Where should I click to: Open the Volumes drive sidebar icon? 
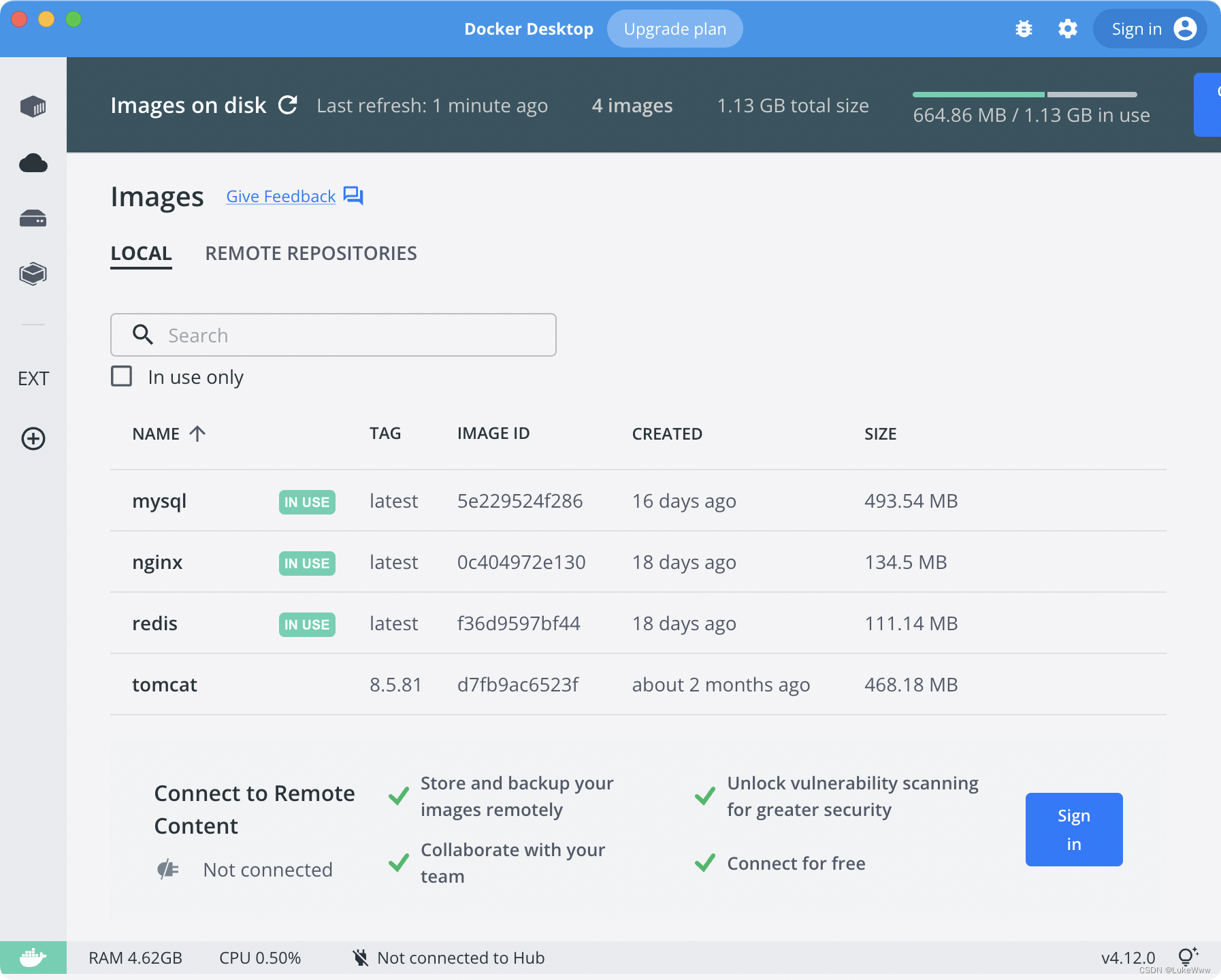click(33, 218)
